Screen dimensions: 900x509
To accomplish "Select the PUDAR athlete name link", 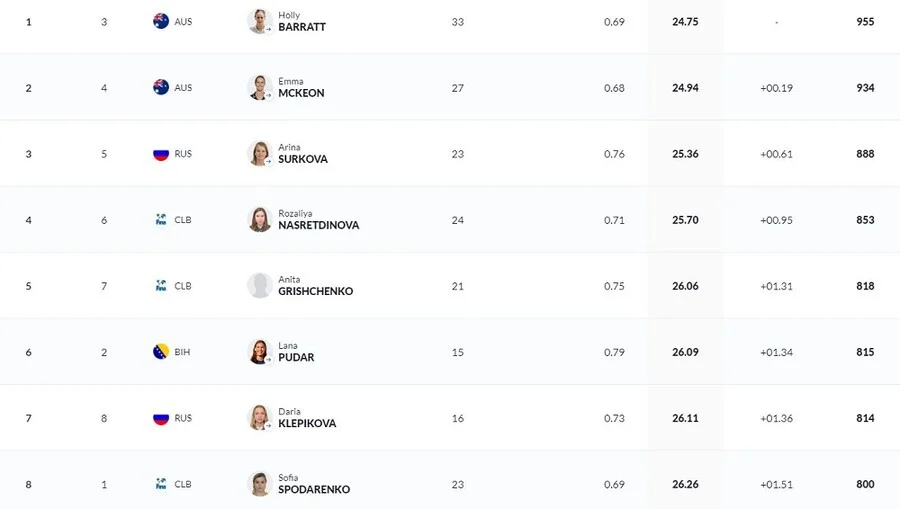I will pos(296,358).
